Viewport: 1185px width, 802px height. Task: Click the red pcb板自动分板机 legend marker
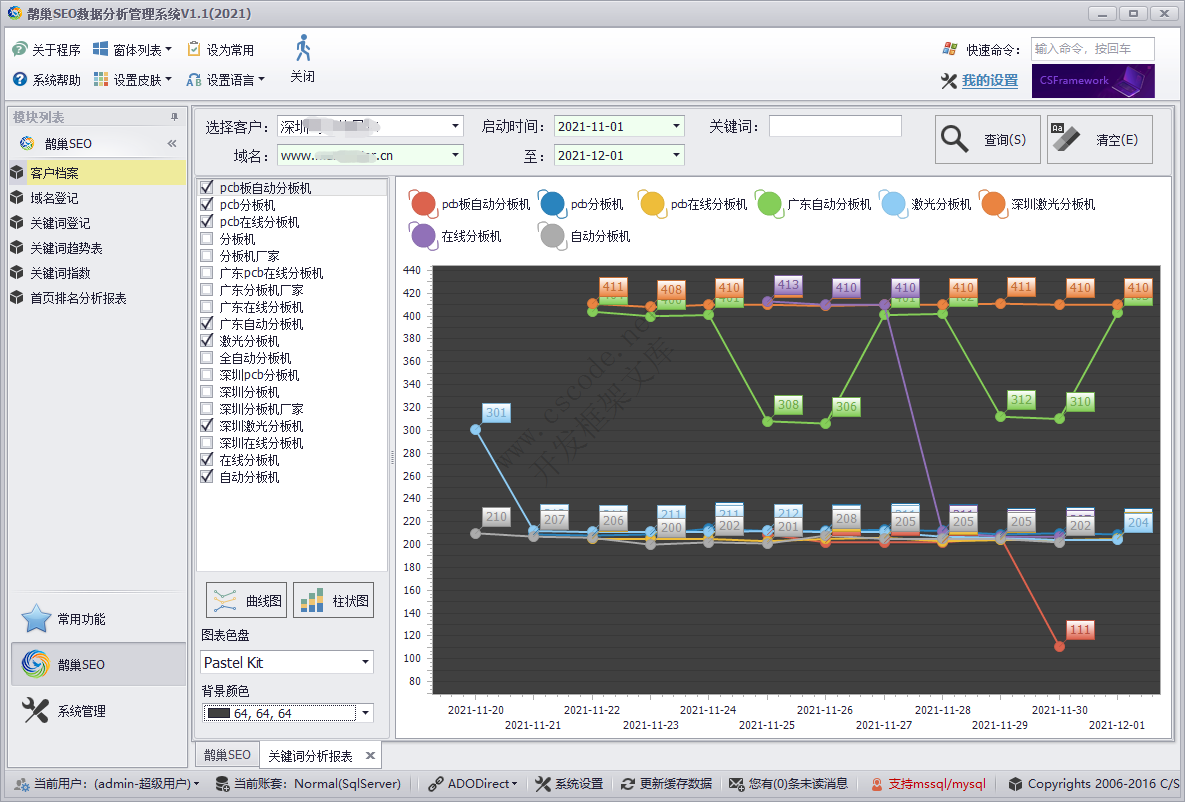coord(422,203)
